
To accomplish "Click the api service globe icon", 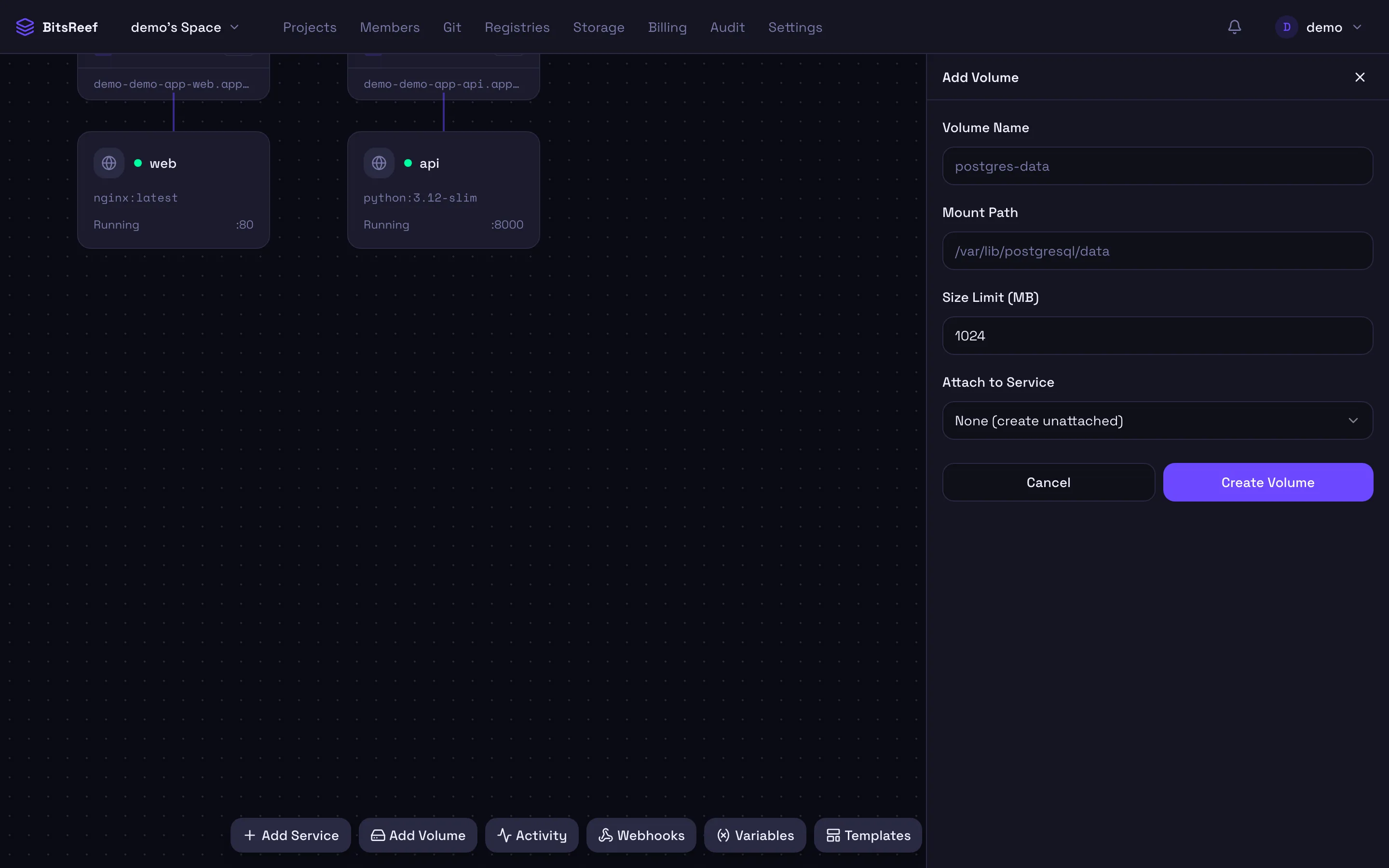I will coord(379,163).
